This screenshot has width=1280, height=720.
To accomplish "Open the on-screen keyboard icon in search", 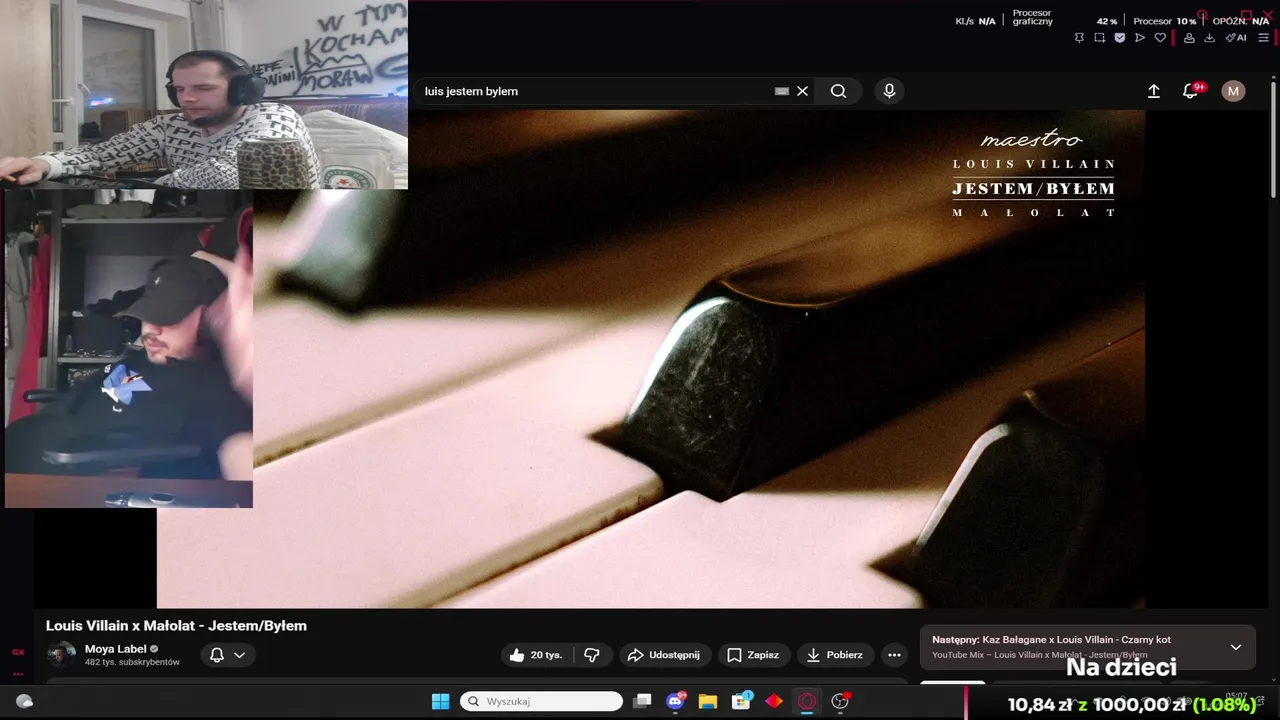I will (782, 91).
